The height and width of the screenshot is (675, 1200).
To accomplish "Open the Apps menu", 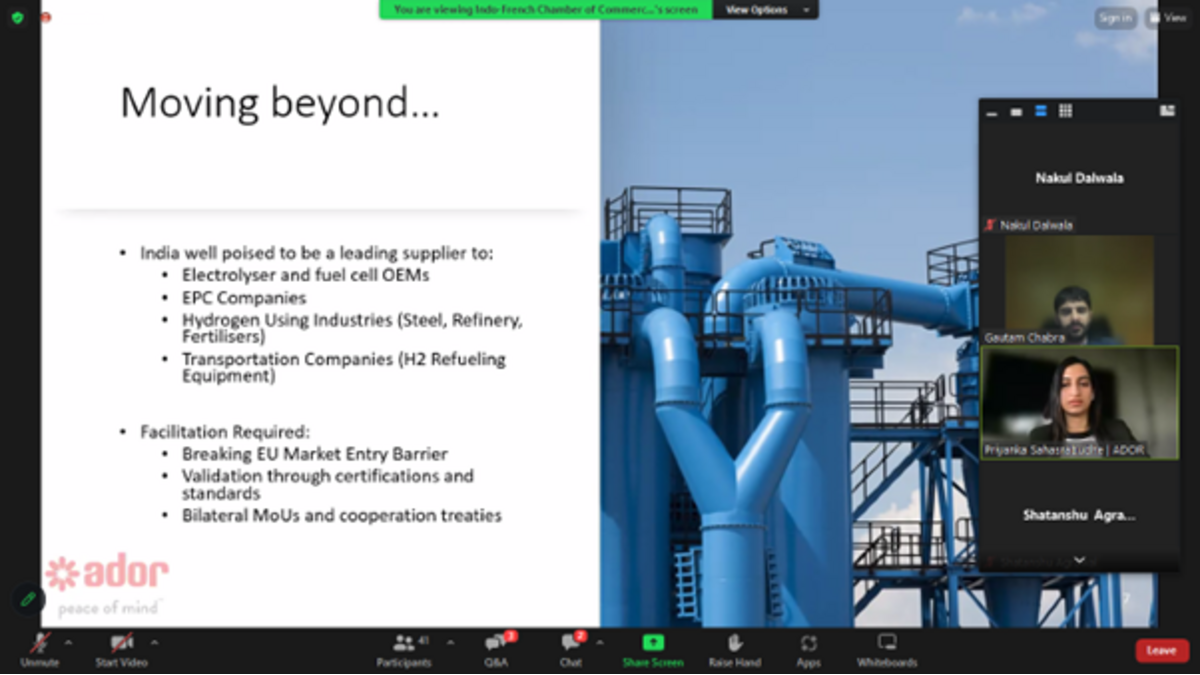I will [808, 644].
